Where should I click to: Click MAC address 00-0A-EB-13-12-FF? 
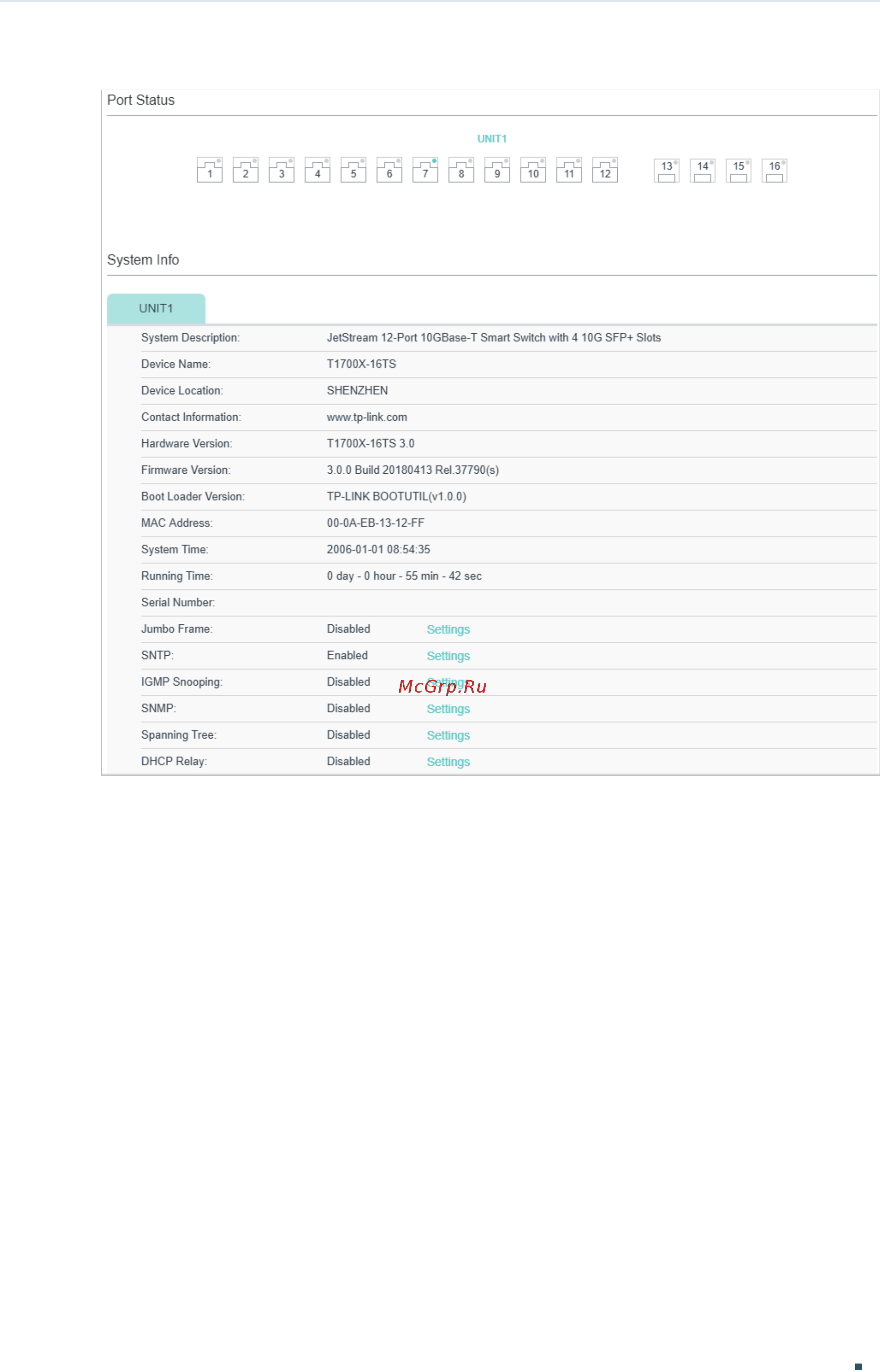click(x=376, y=523)
